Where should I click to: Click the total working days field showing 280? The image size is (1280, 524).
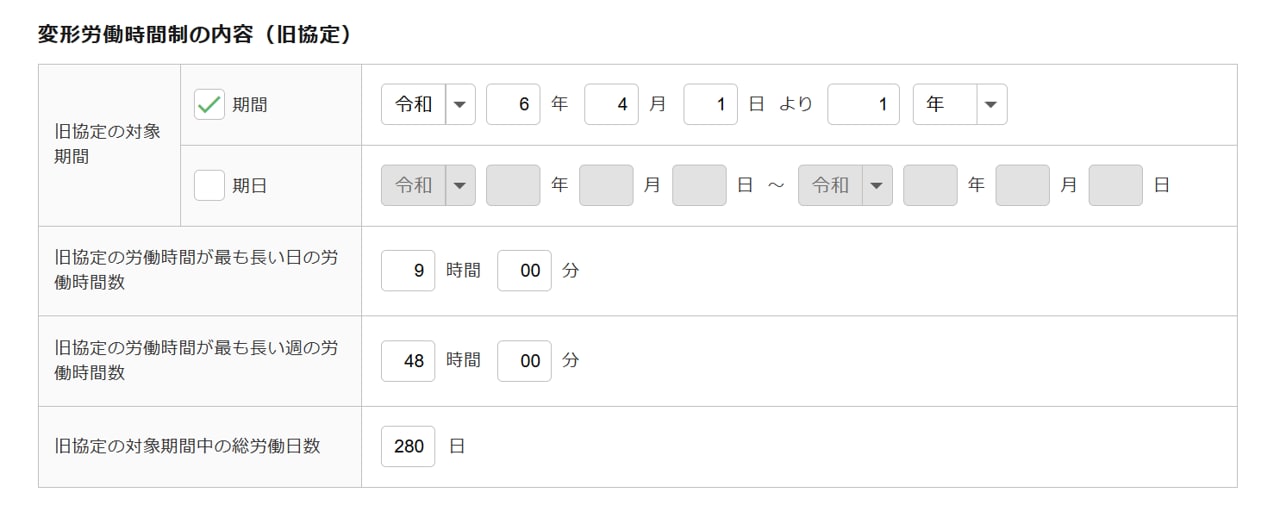point(408,447)
